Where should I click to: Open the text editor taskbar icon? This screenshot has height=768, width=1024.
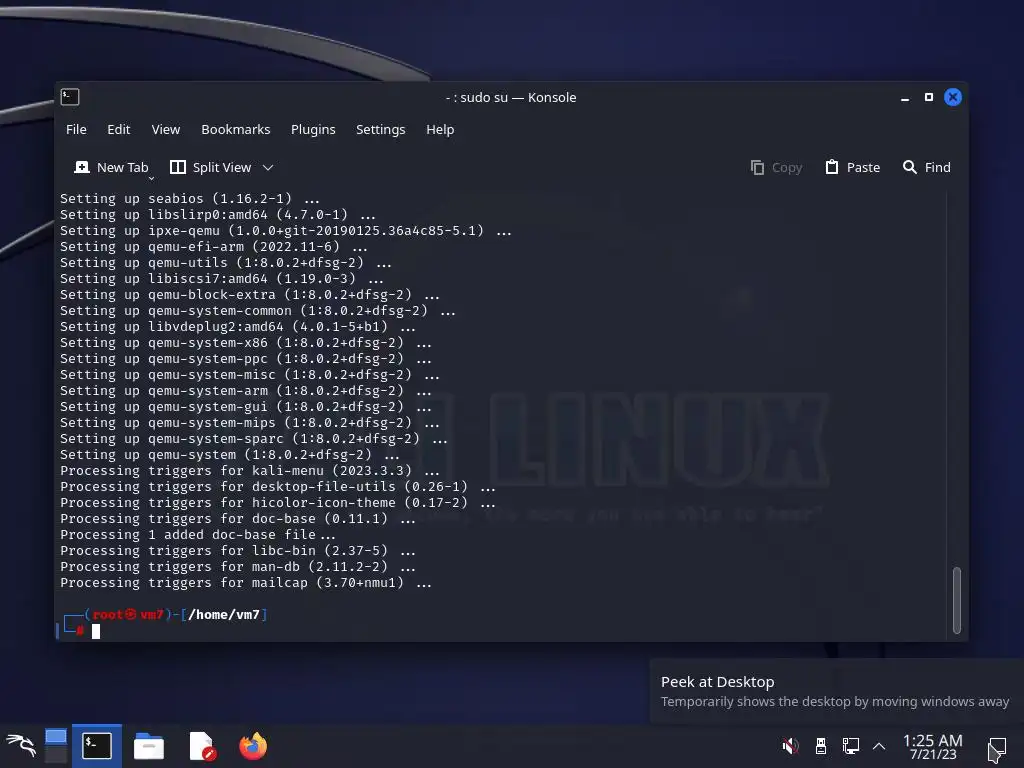pos(202,746)
